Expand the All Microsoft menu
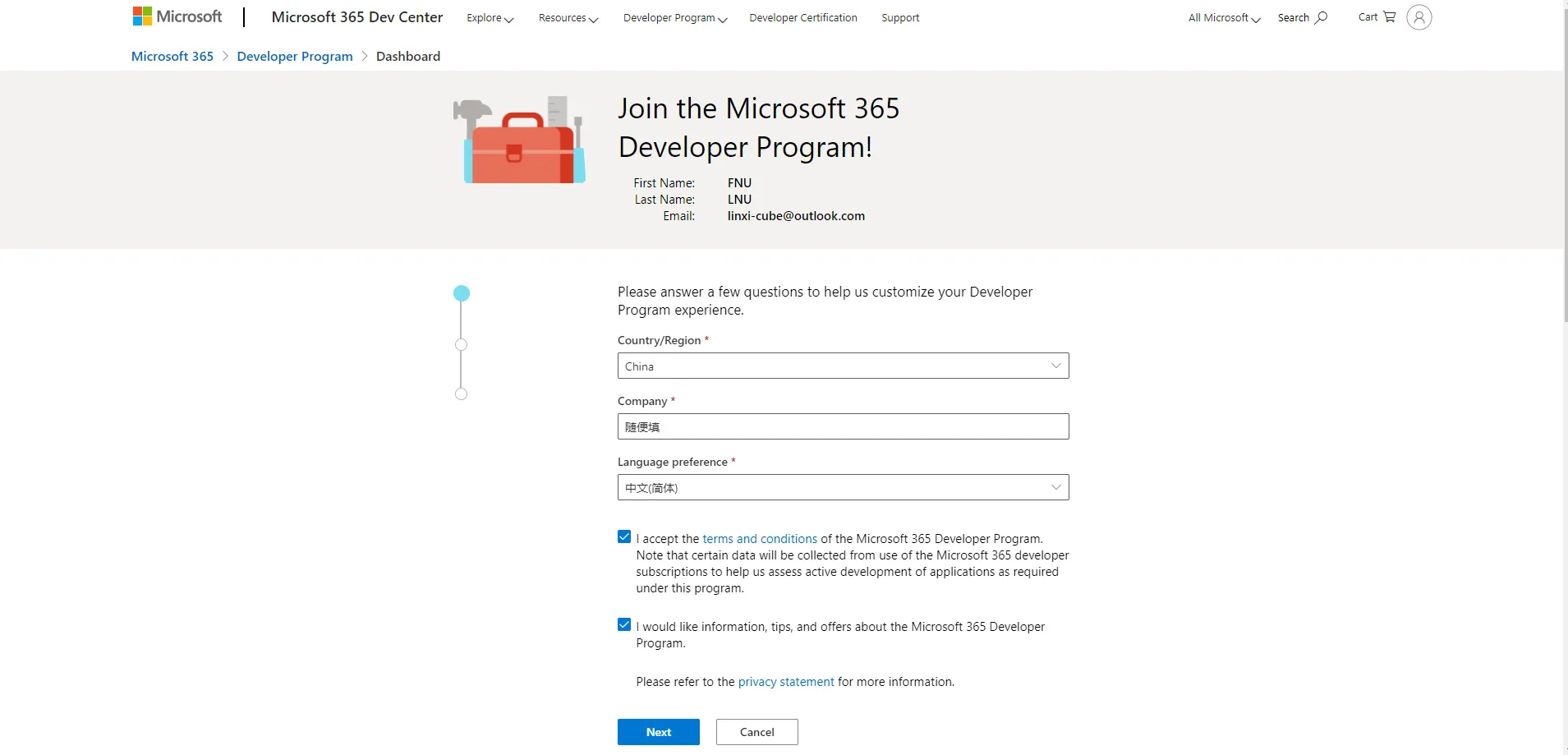This screenshot has height=755, width=1568. click(x=1223, y=18)
